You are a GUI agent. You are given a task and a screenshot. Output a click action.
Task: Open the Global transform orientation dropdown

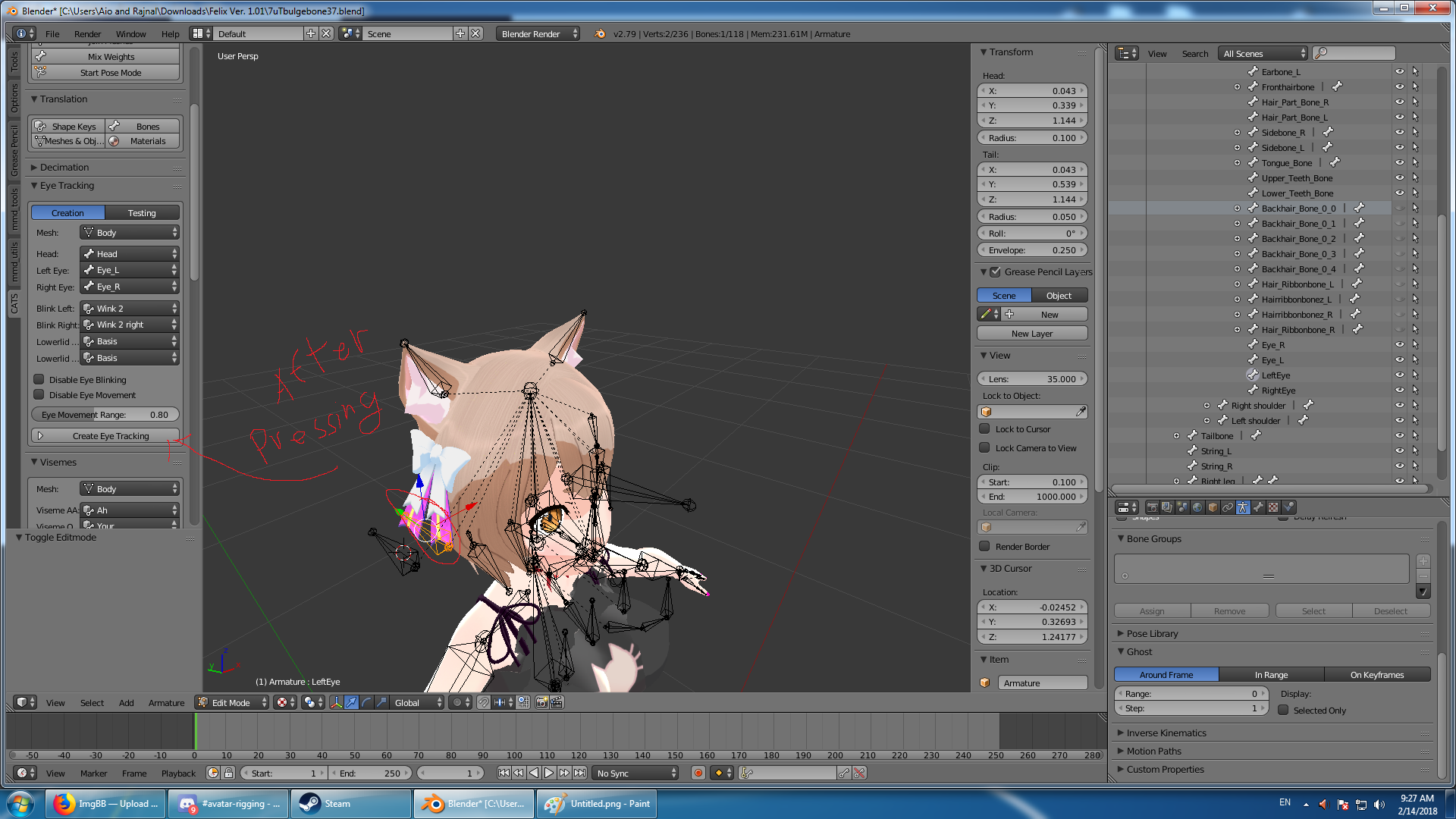(418, 702)
